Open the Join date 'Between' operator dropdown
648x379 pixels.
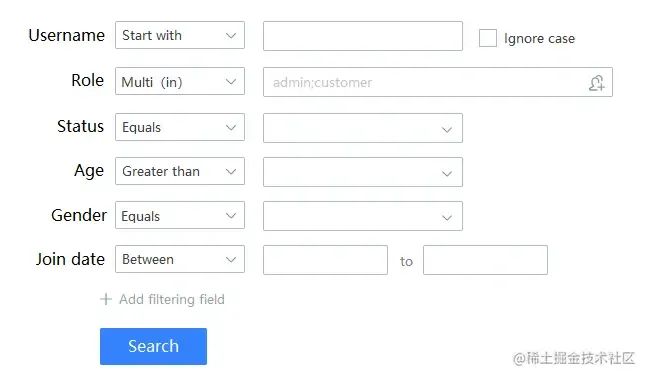coord(180,259)
